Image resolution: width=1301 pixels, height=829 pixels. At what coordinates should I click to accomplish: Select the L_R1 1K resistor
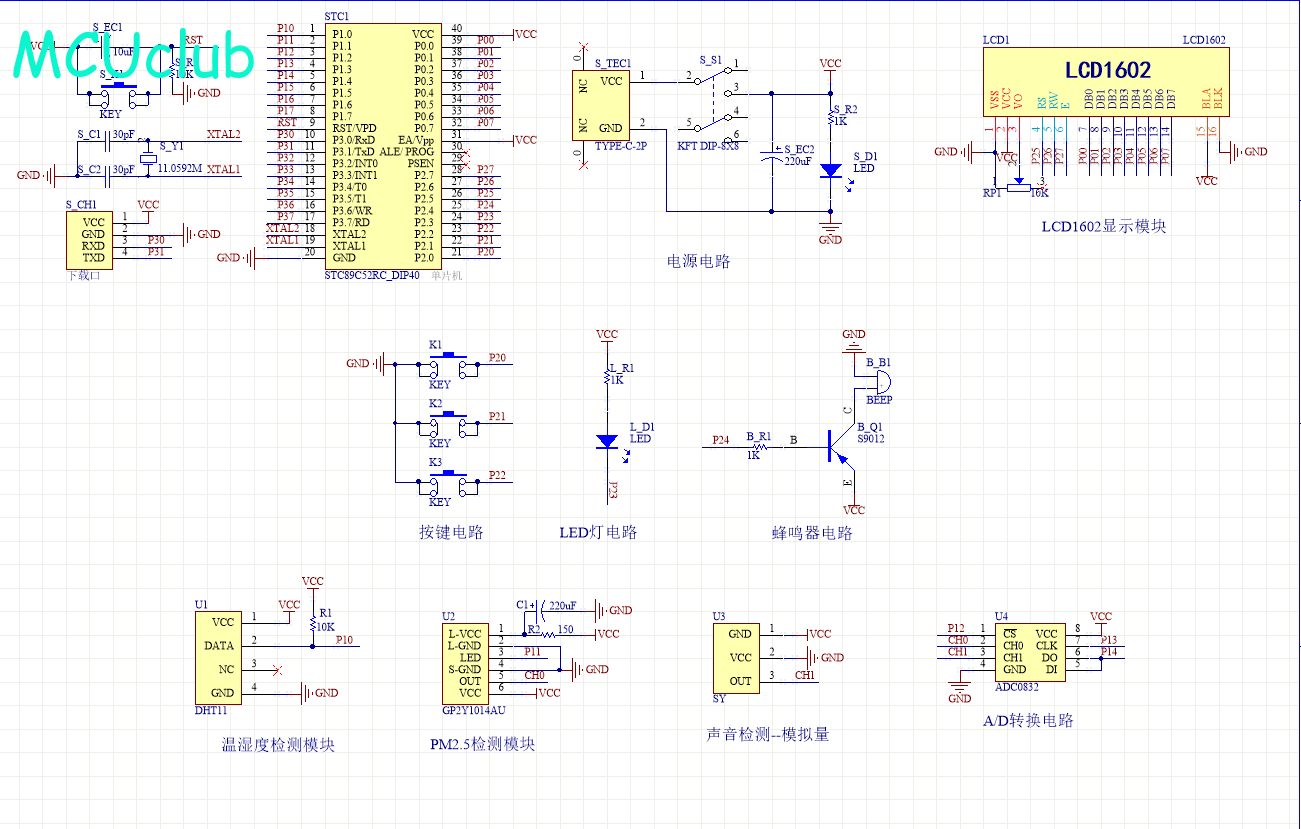pos(607,376)
